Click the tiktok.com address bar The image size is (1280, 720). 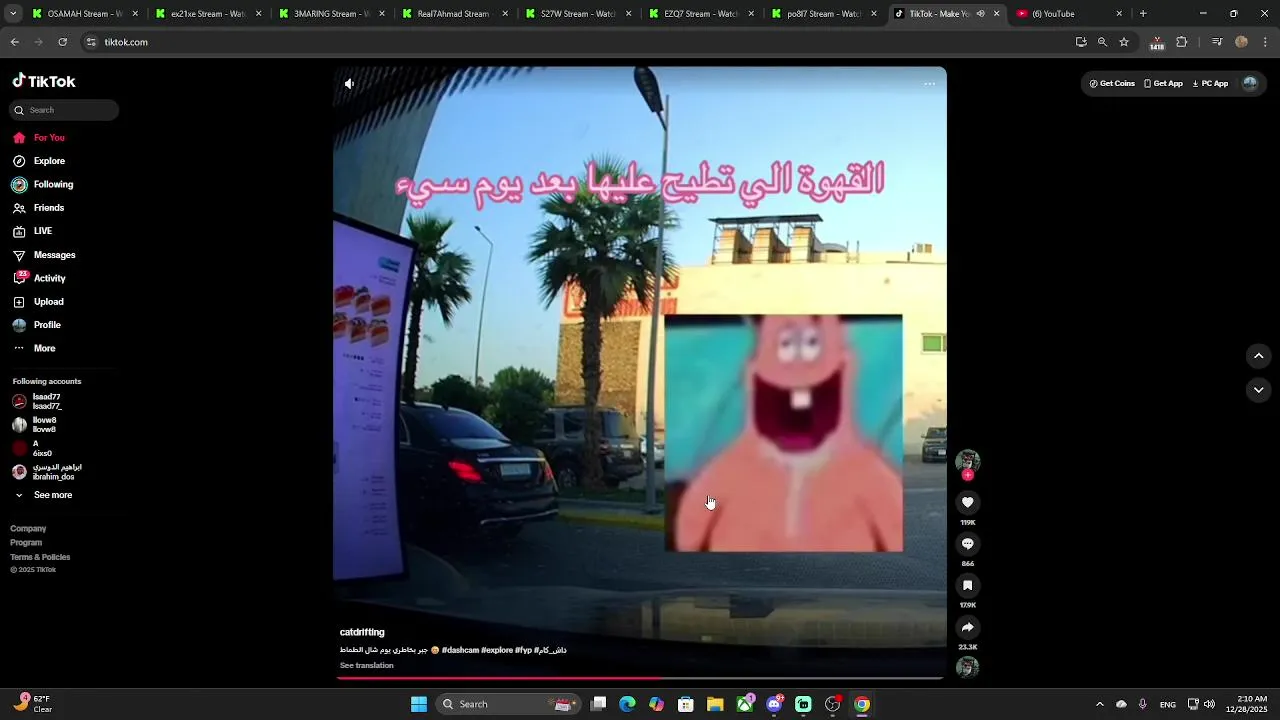575,42
